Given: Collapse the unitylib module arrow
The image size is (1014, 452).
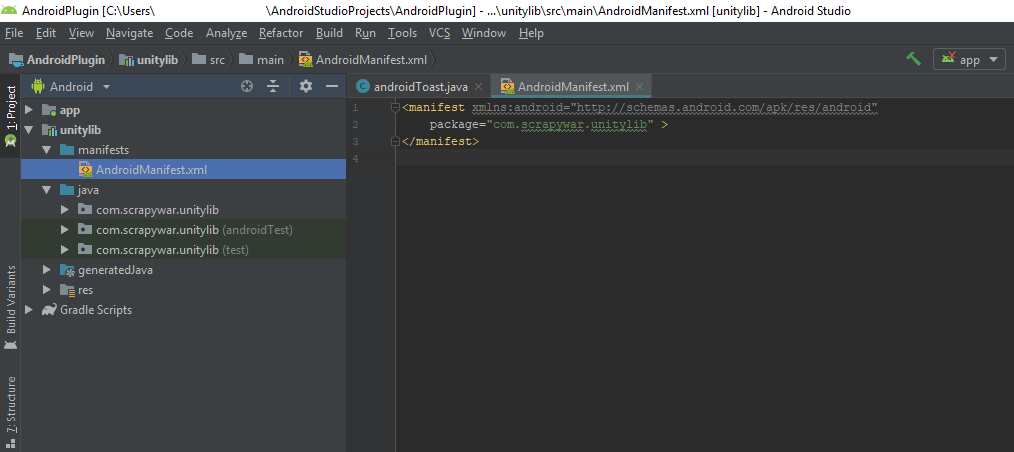Looking at the screenshot, I should pyautogui.click(x=28, y=130).
